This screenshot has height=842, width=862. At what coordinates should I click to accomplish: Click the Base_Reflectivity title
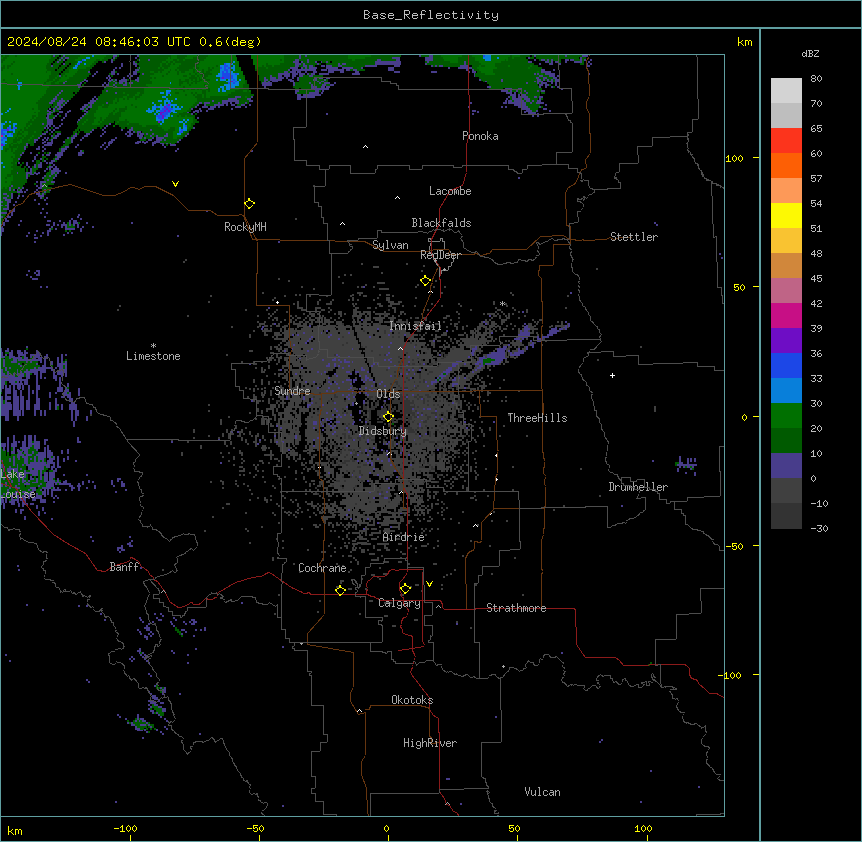coord(431,15)
